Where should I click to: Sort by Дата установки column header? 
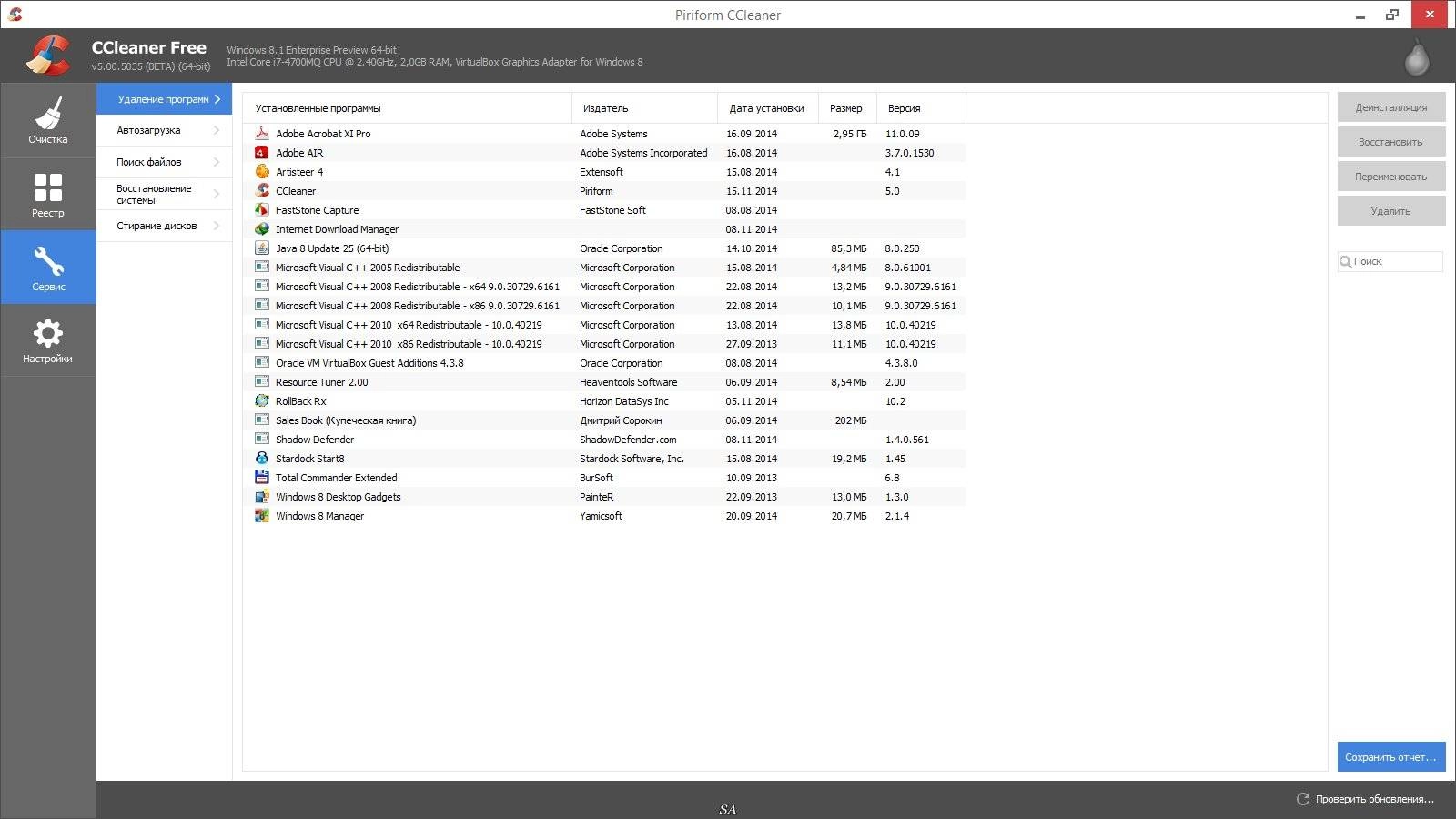[768, 108]
